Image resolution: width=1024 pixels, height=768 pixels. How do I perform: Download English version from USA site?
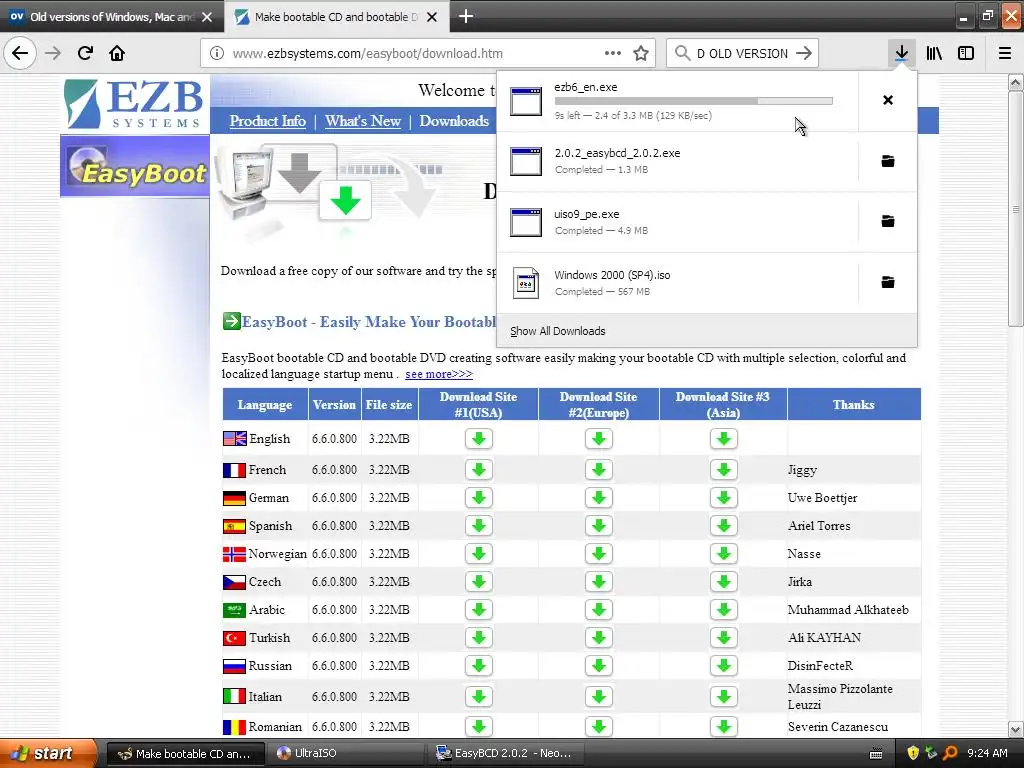pos(479,439)
